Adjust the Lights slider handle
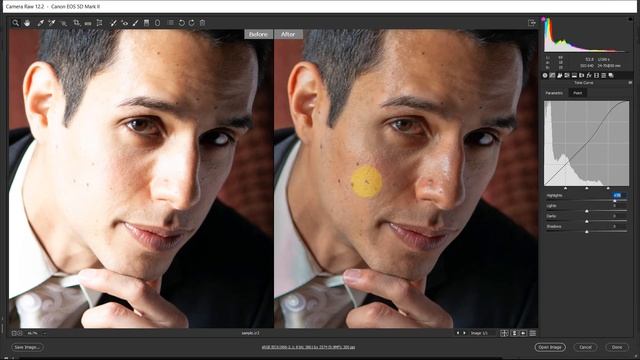Viewport: 640px width, 360px height. pos(587,211)
